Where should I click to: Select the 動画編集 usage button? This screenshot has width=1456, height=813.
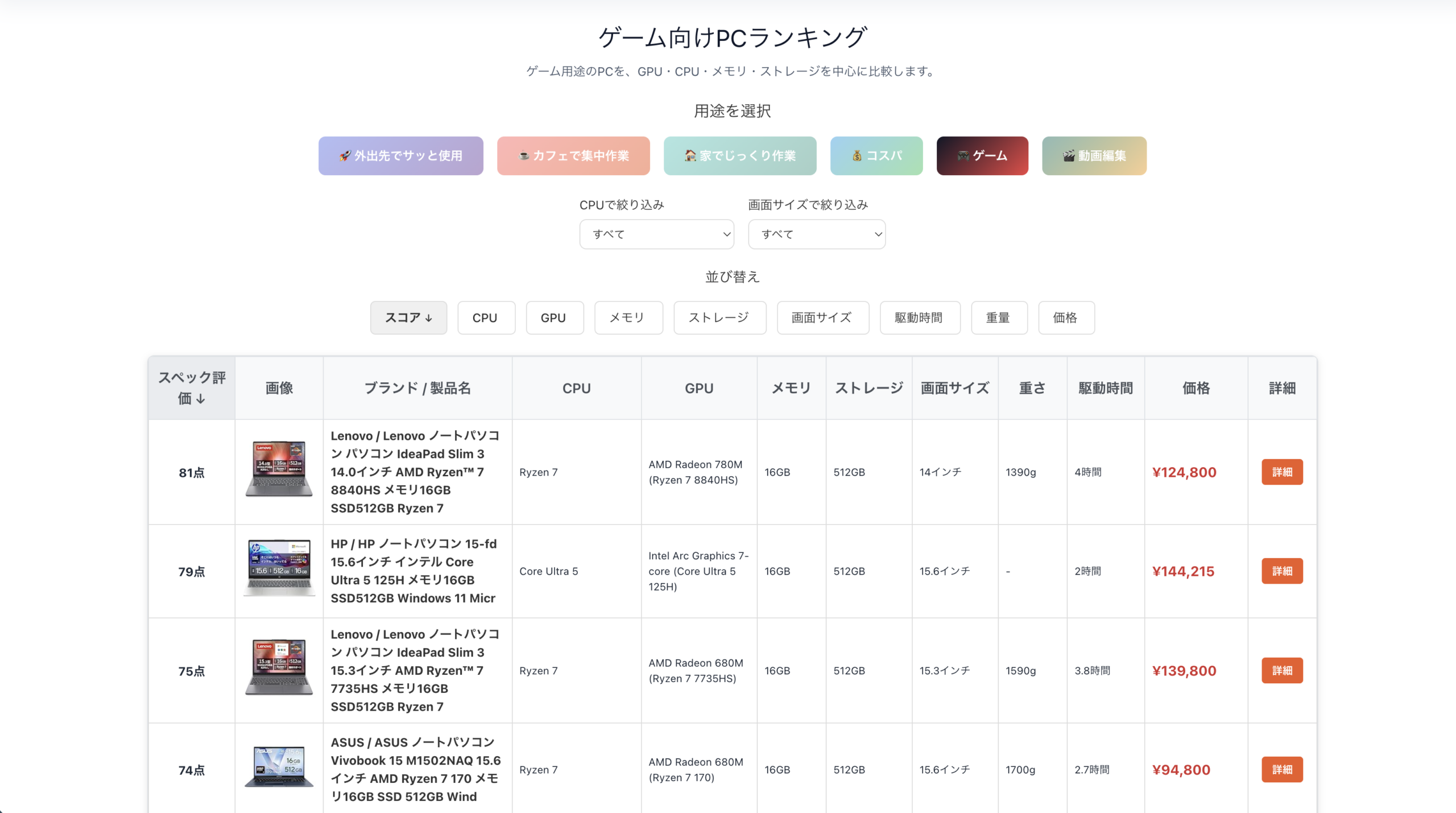[1094, 155]
